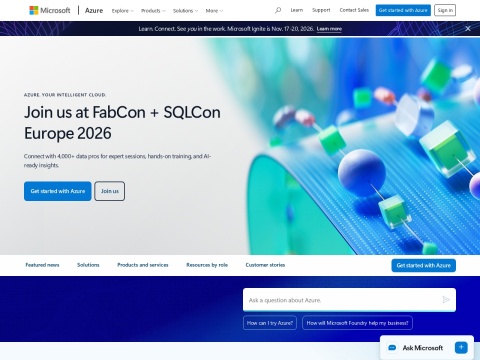480x360 pixels.
Task: Click the Join us at FabCon + SQLCon heading
Action: click(x=122, y=123)
